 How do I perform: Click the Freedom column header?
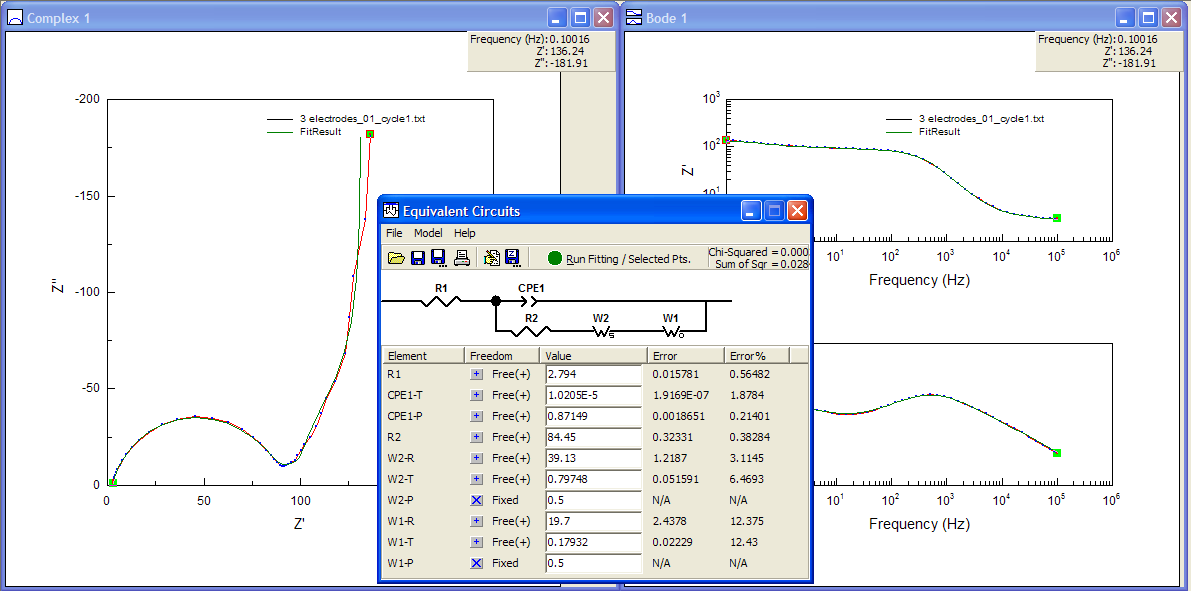502,356
